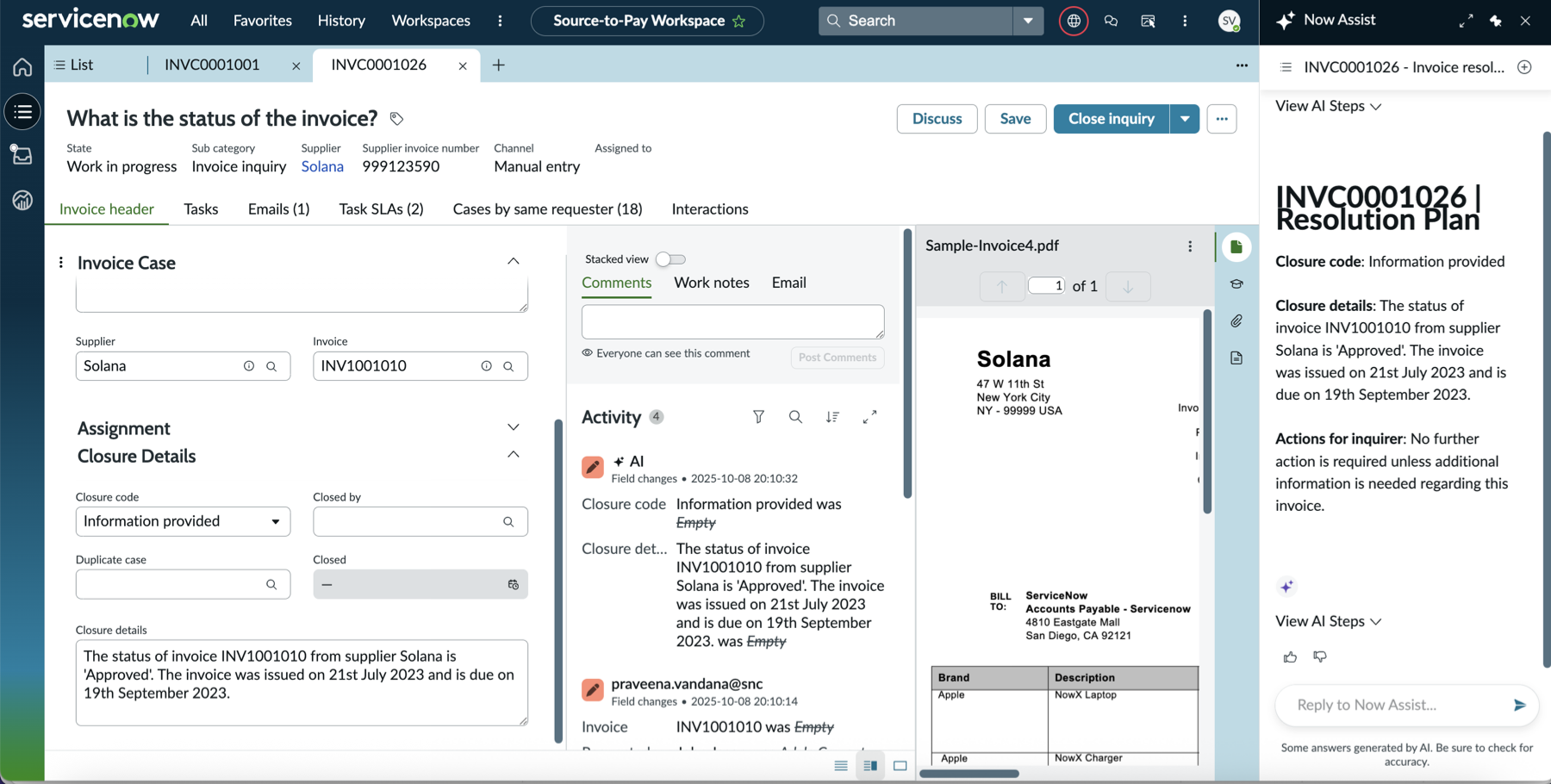Focus the Reply to Now Assist field
The width and height of the screenshot is (1551, 784).
pyautogui.click(x=1397, y=705)
